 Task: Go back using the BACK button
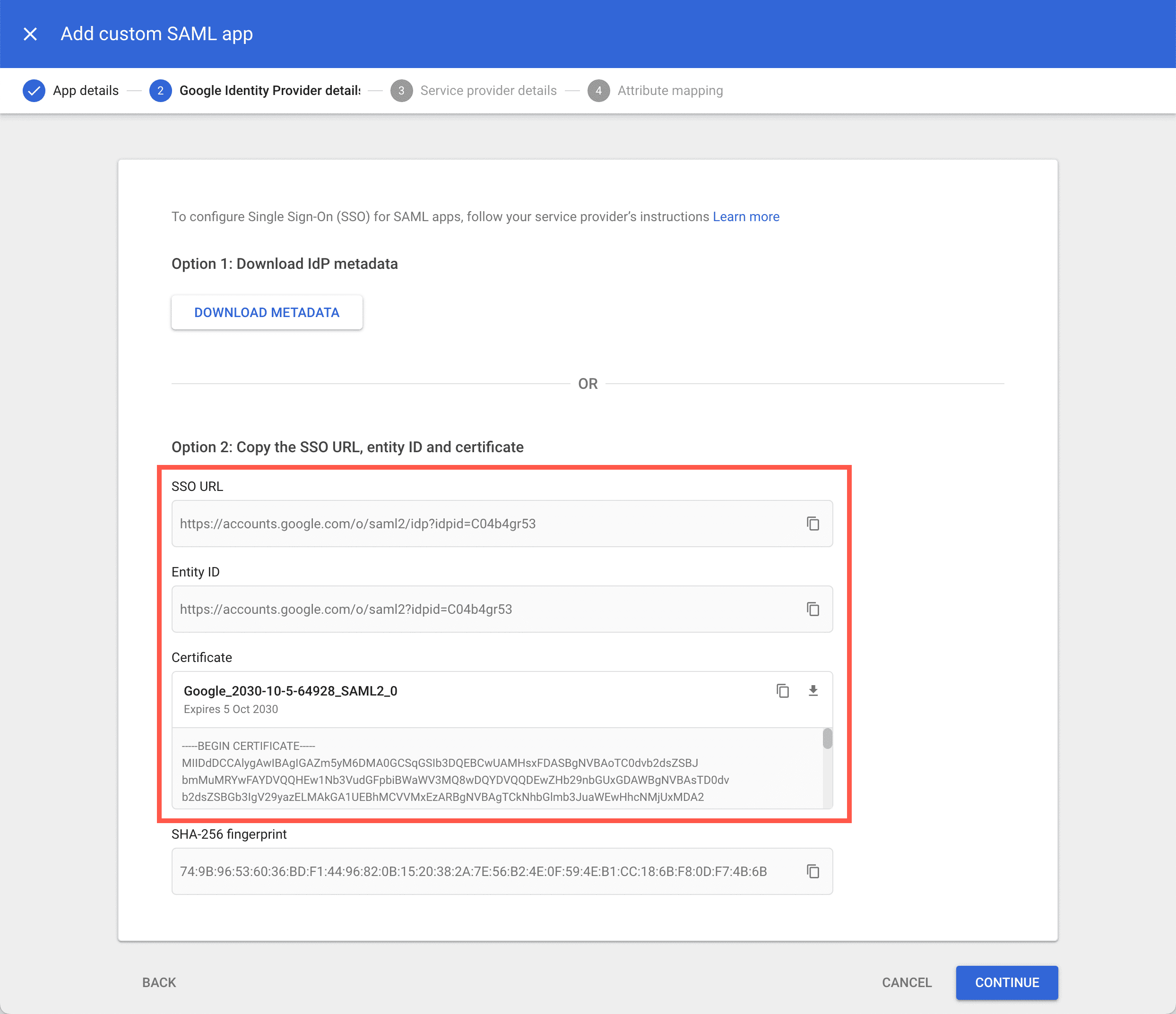(159, 983)
